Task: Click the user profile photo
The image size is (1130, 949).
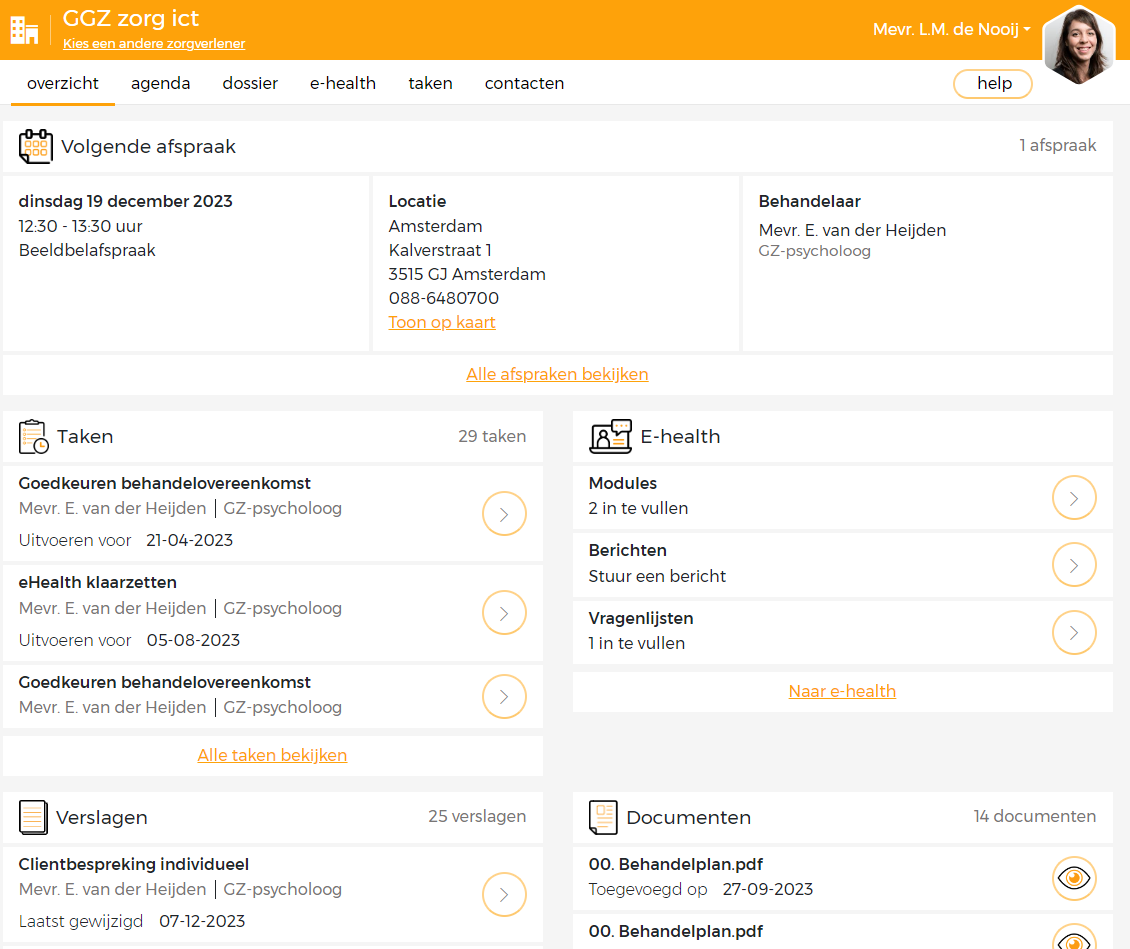Action: pos(1078,44)
